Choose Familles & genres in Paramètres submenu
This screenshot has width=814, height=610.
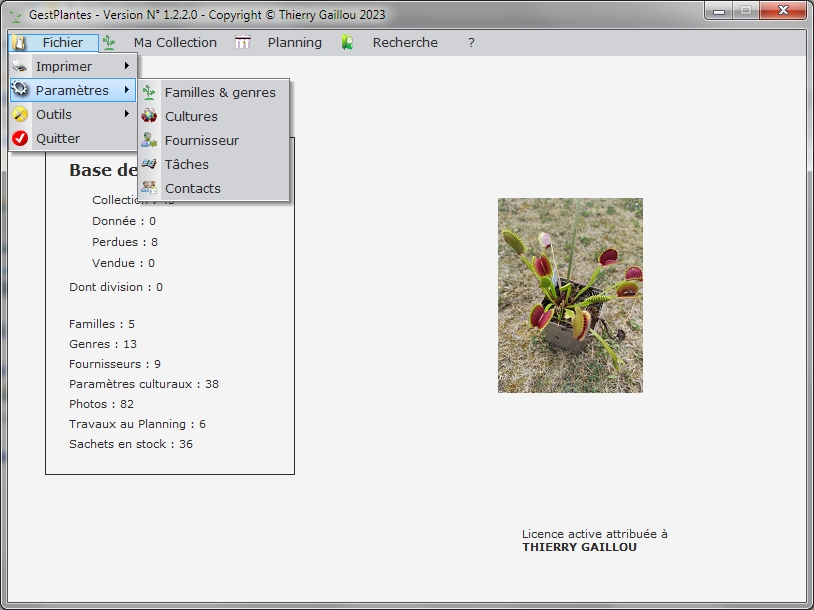213,92
